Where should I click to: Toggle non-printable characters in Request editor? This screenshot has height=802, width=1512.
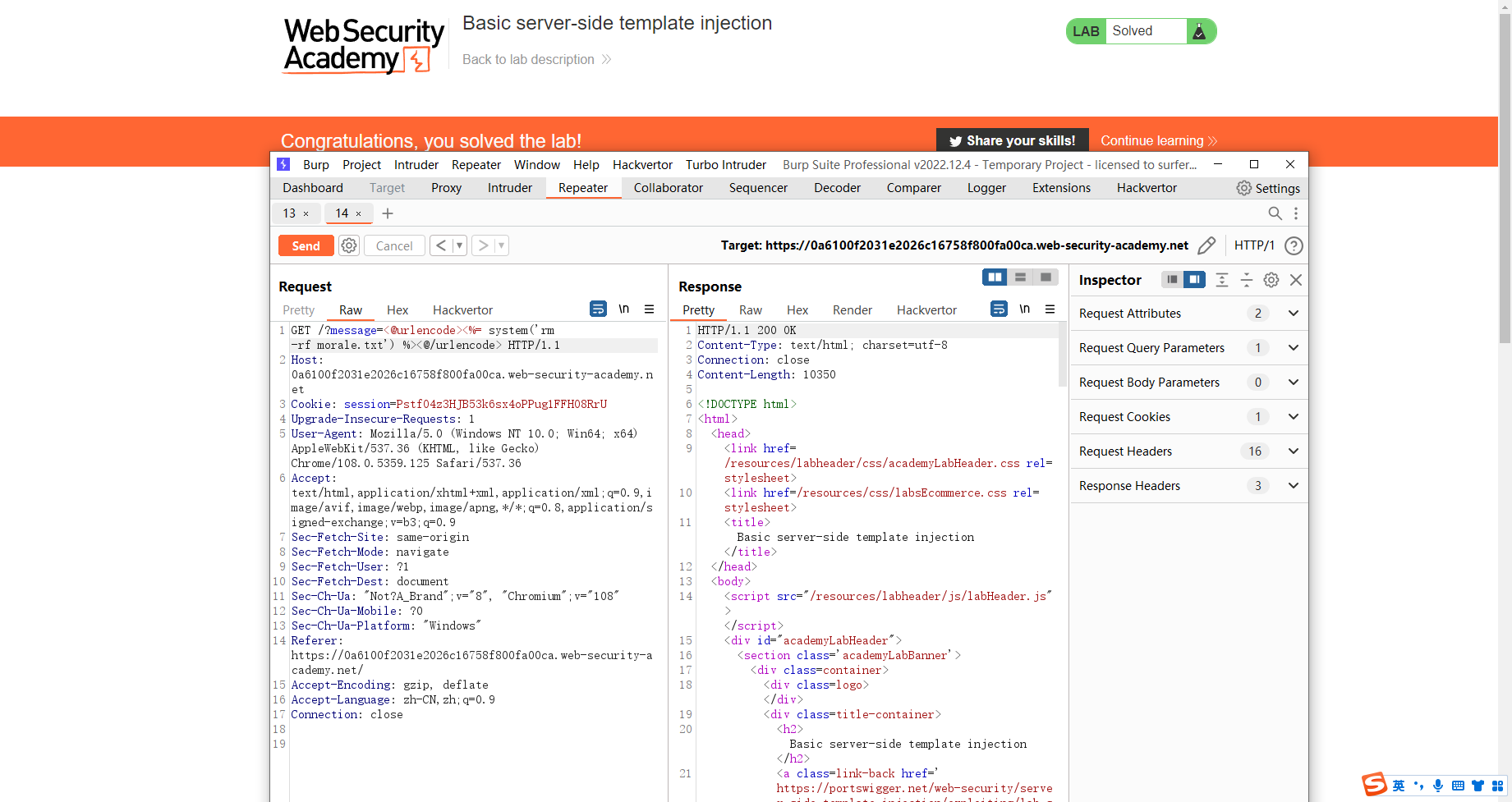[624, 309]
